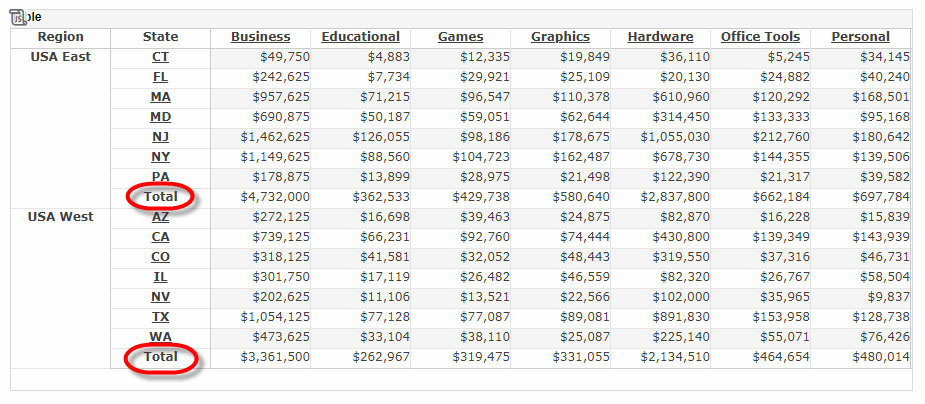
Task: Drill into the CT state link
Action: click(160, 57)
